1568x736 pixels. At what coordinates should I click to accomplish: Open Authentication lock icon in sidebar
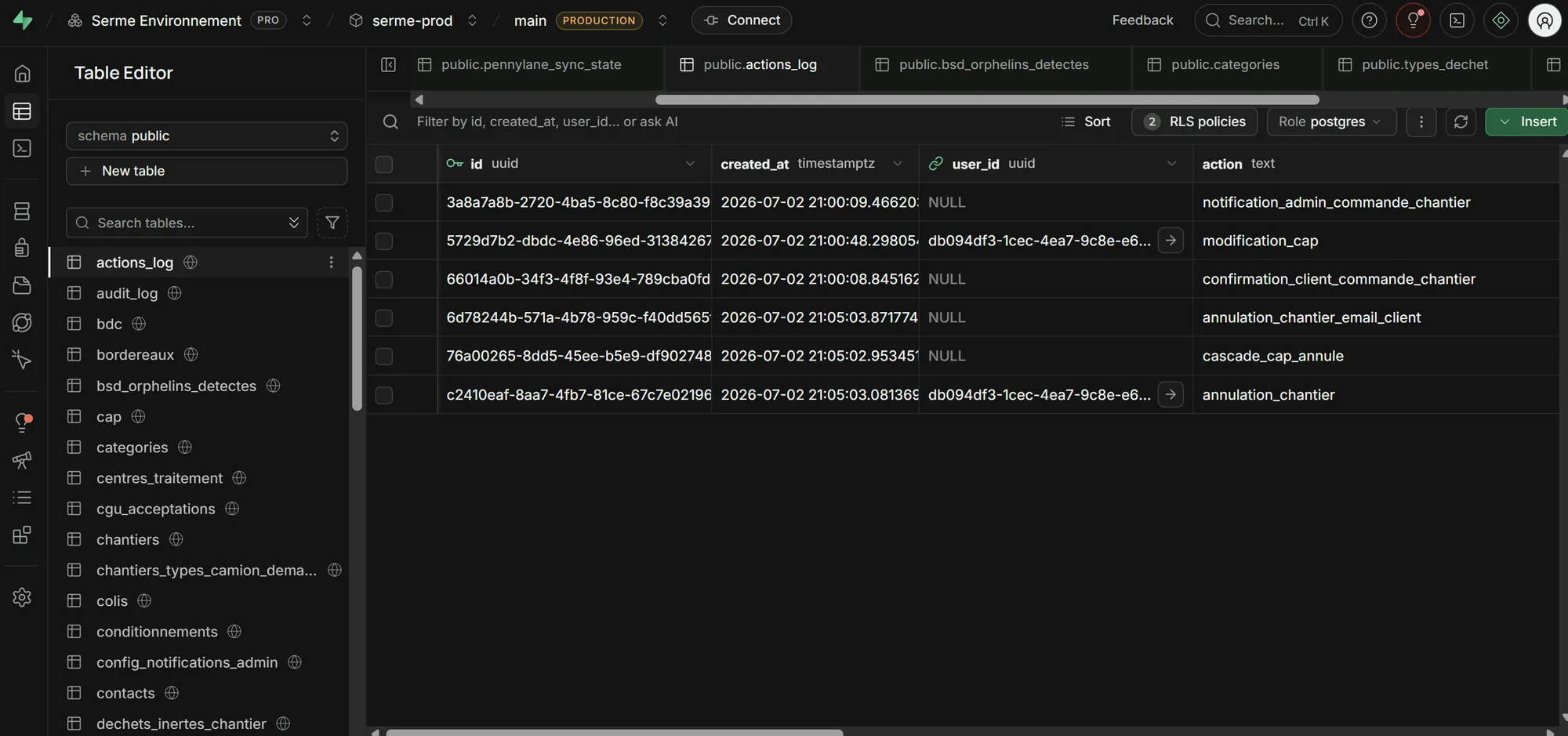coord(22,248)
